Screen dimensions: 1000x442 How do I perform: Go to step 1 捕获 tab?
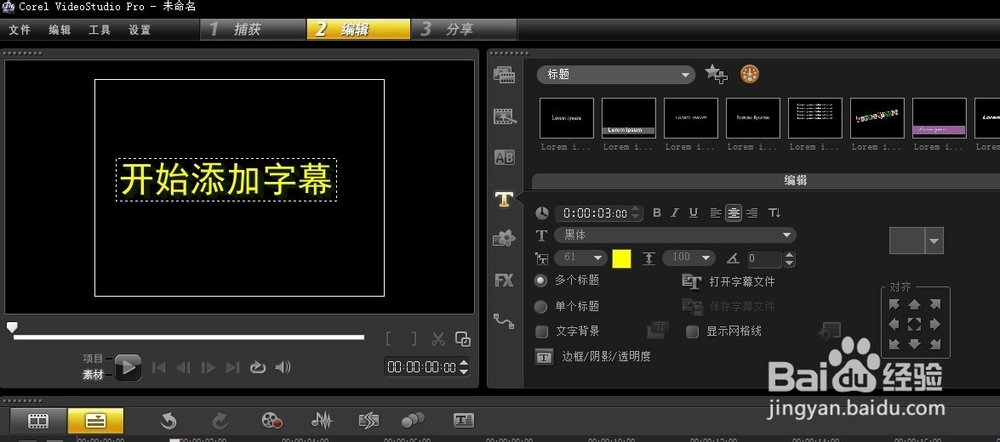253,29
